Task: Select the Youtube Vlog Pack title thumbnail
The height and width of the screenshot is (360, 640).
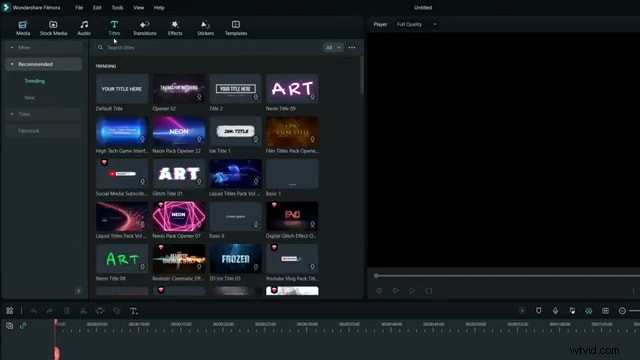Action: [292, 258]
